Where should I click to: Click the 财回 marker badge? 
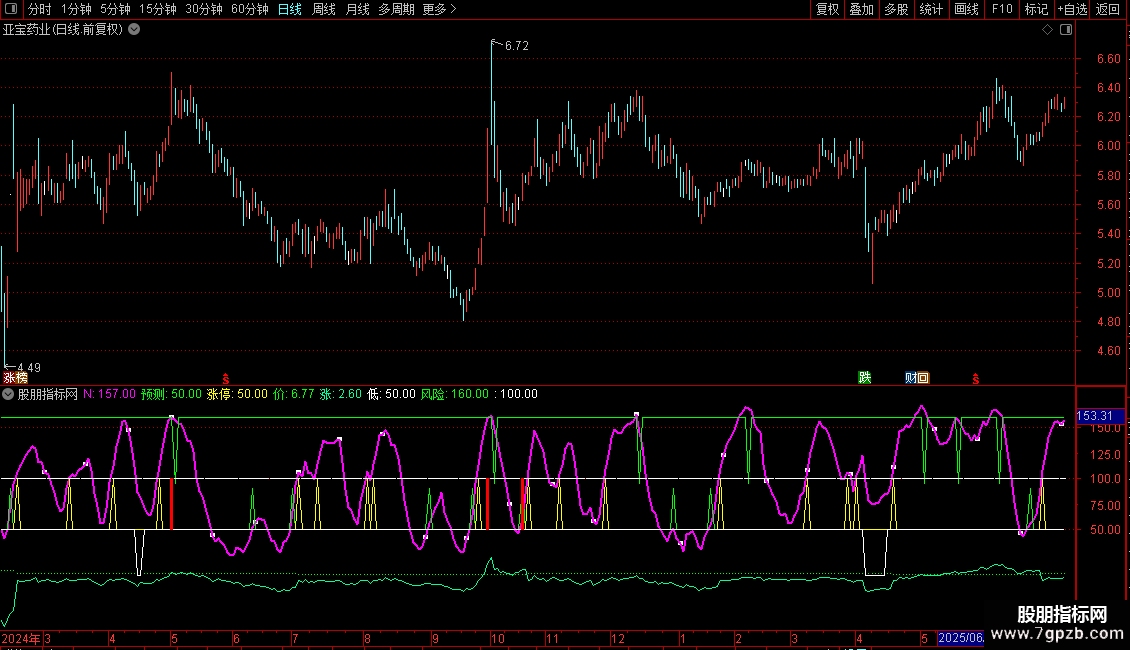[917, 378]
